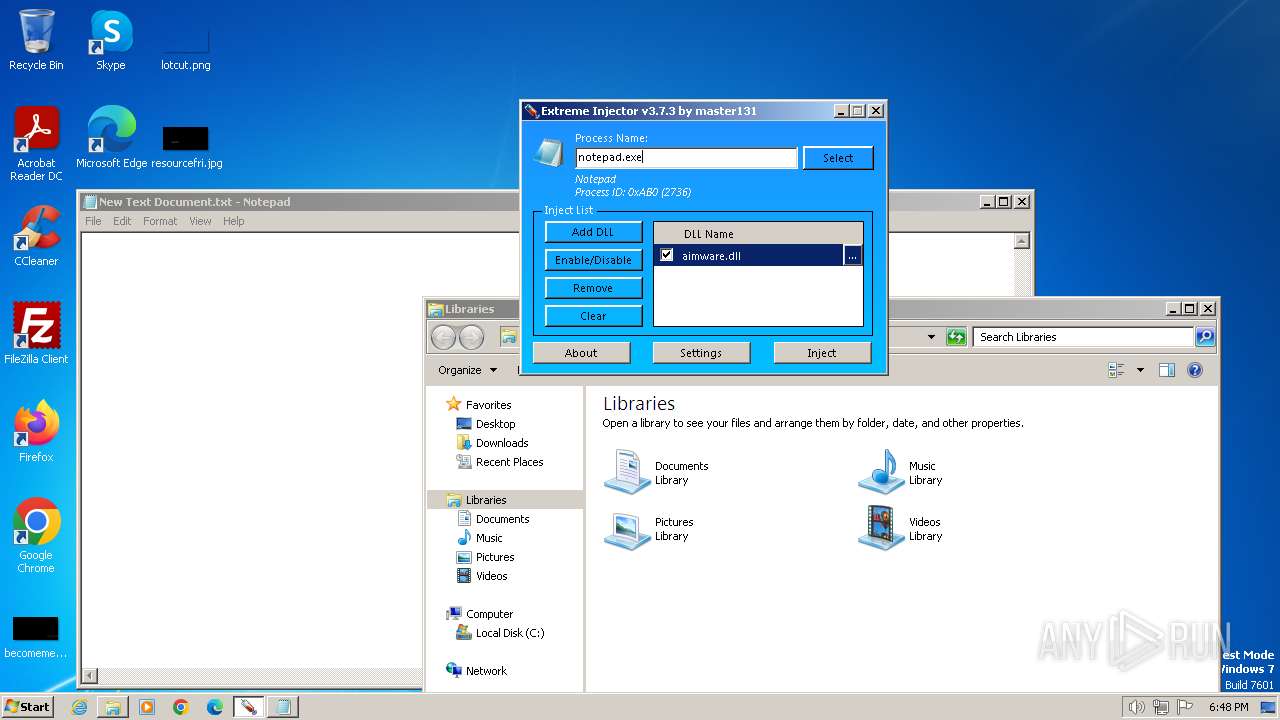Select Favorites in the navigation pane

coord(488,405)
